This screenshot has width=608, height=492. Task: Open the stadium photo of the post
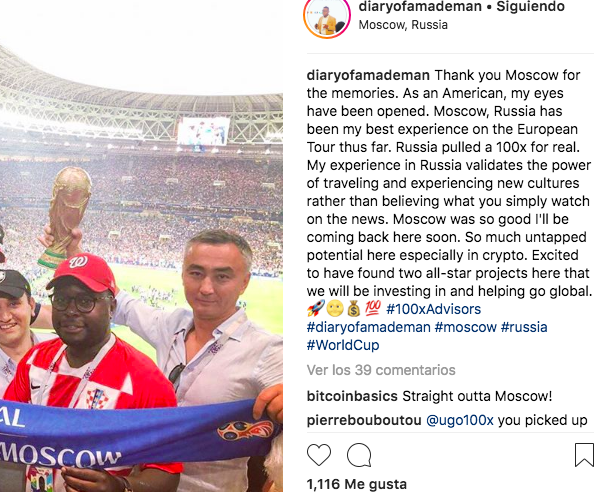tap(142, 246)
